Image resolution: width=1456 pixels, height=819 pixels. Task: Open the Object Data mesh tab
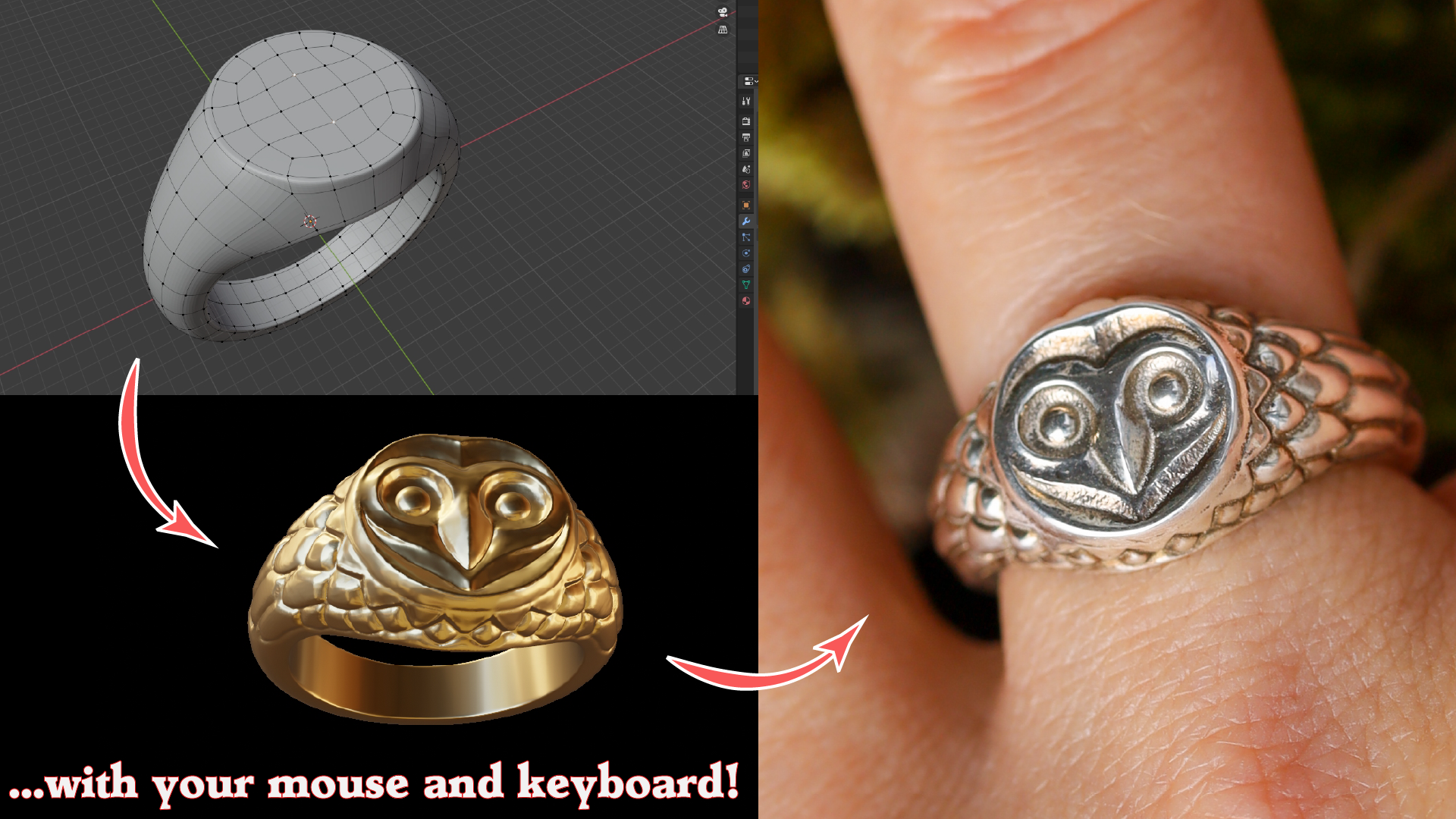(746, 285)
